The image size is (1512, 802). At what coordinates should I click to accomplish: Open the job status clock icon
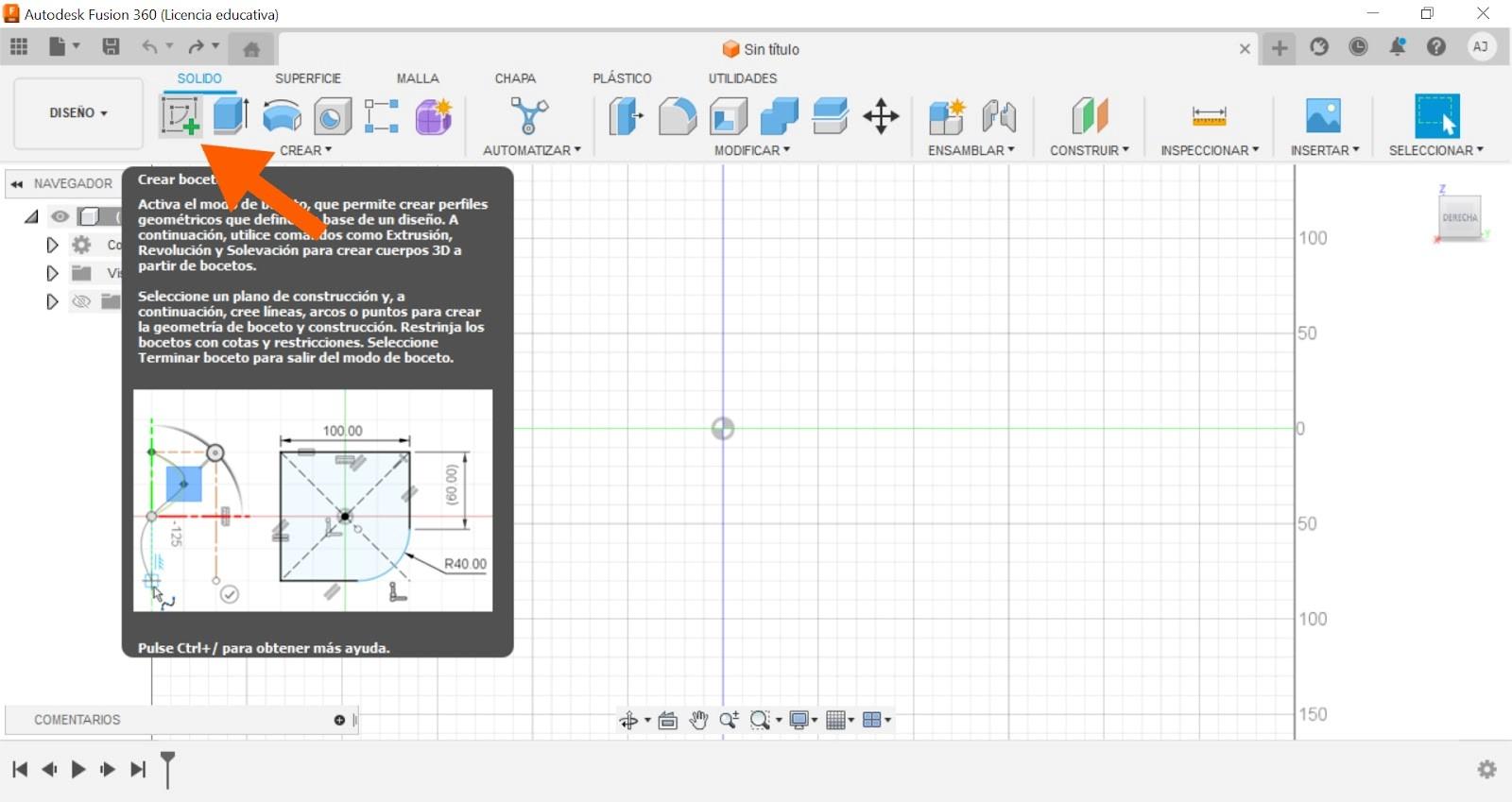pos(1358,46)
